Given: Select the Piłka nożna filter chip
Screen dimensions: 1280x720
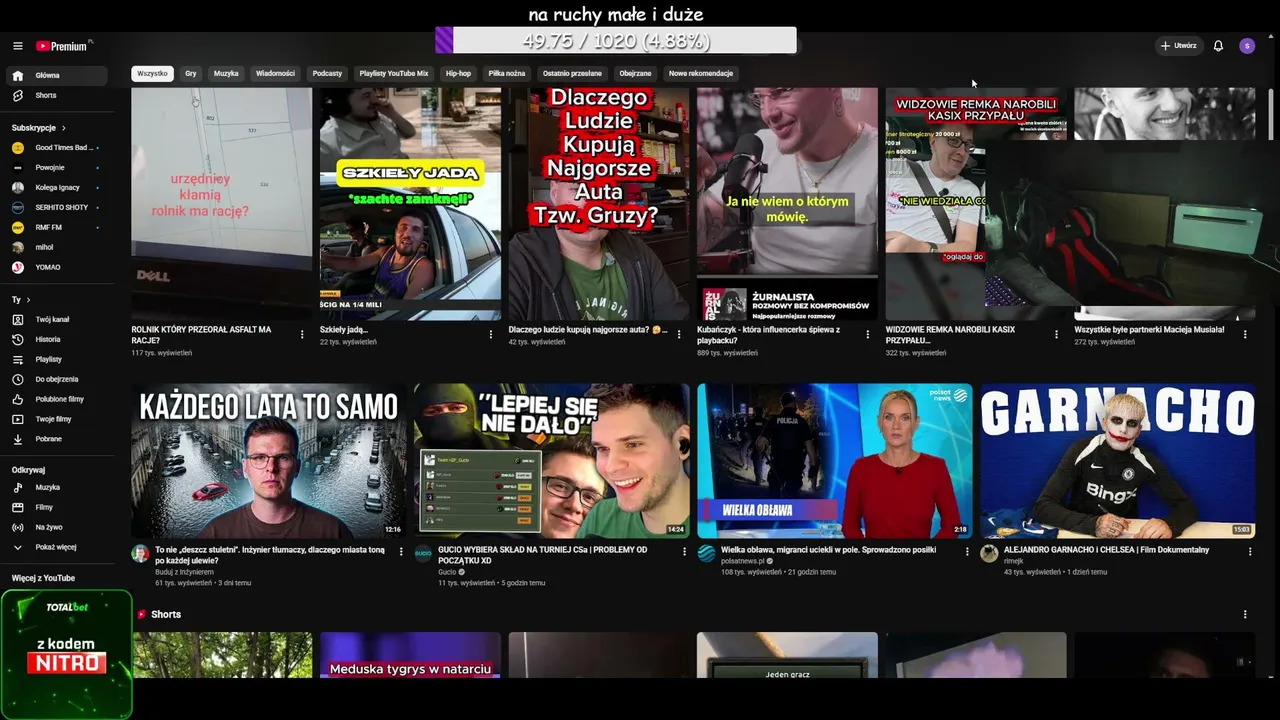Looking at the screenshot, I should click(507, 73).
